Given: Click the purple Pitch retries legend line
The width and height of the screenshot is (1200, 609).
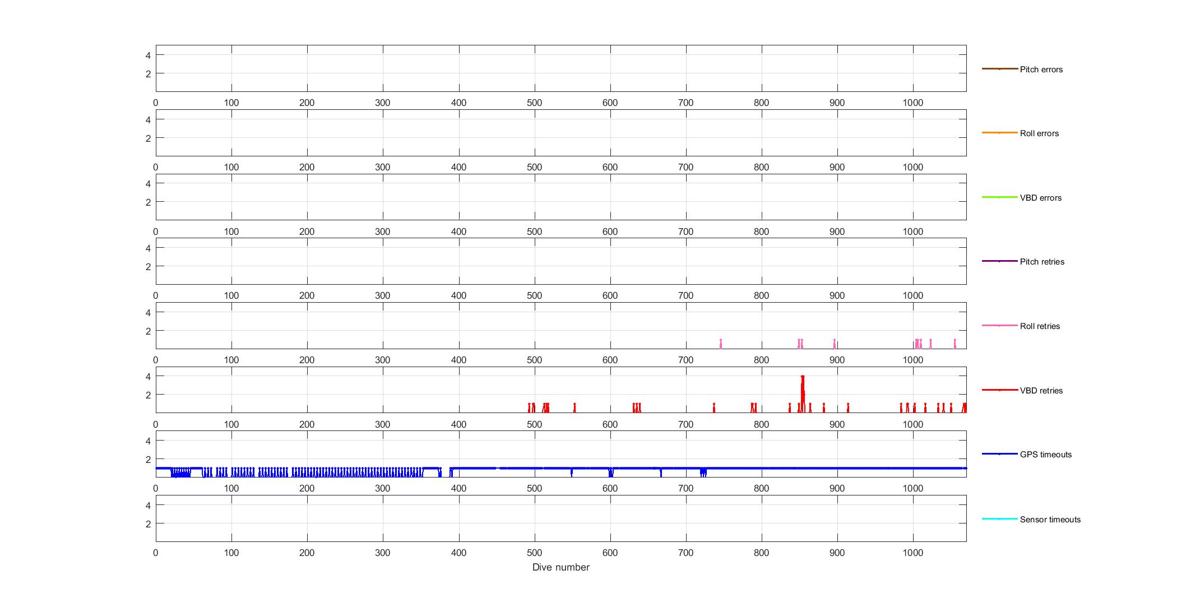Looking at the screenshot, I should pos(1000,262).
